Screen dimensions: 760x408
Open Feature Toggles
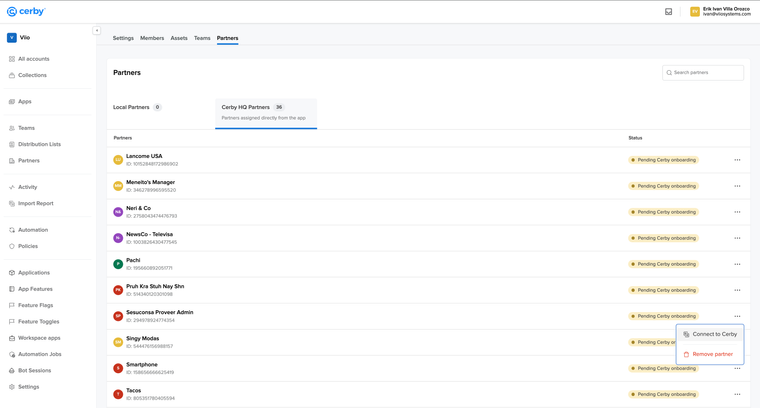tap(34, 321)
